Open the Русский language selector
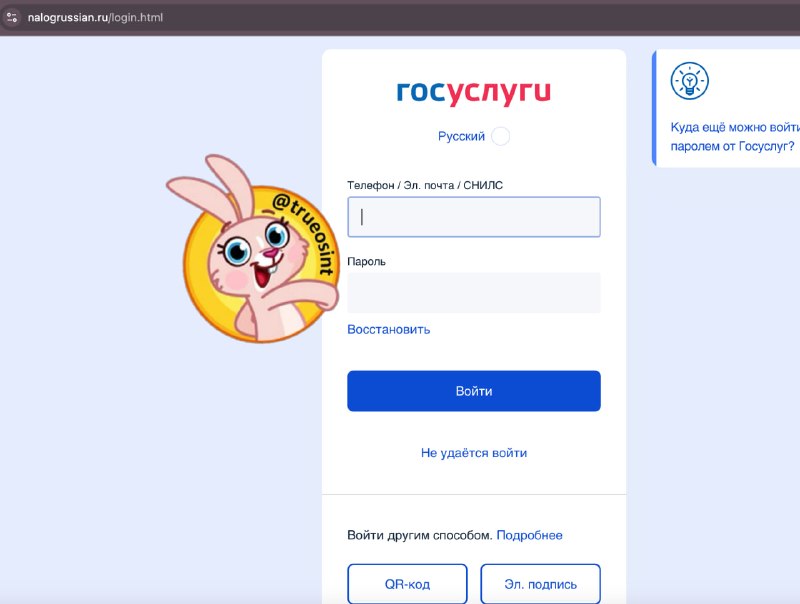The height and width of the screenshot is (604, 800). tap(461, 136)
